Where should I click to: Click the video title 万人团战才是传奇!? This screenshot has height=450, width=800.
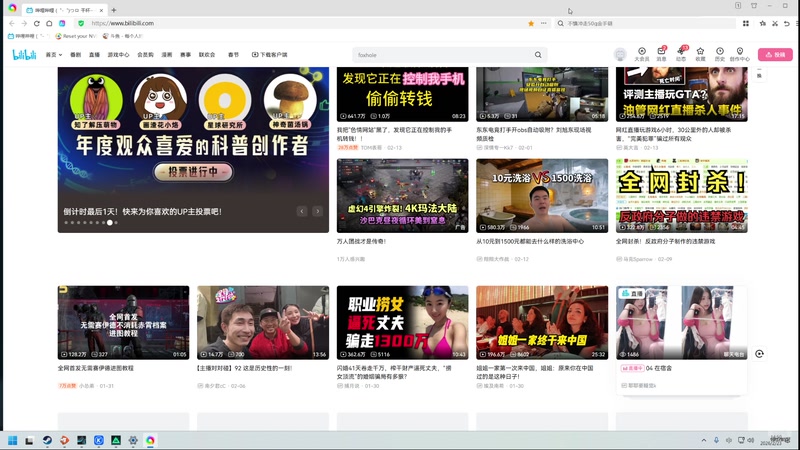(x=361, y=241)
